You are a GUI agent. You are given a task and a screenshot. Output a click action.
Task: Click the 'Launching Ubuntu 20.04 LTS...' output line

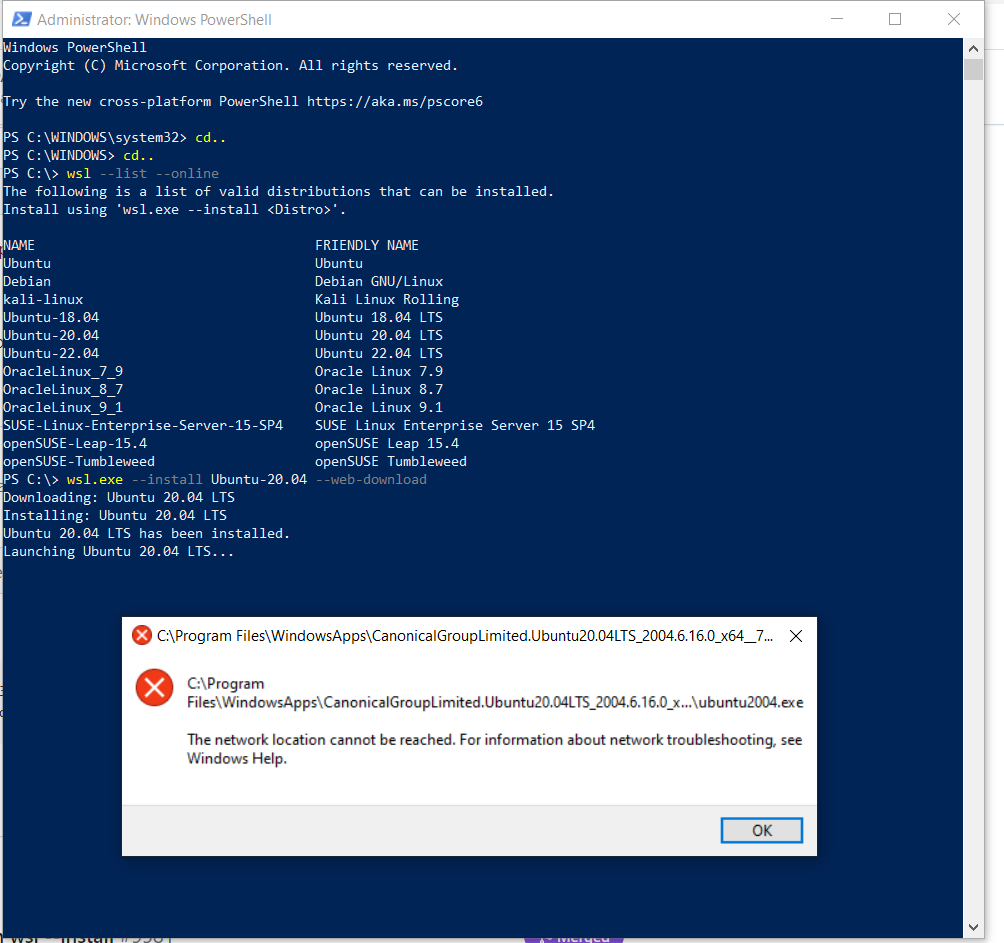click(x=119, y=552)
